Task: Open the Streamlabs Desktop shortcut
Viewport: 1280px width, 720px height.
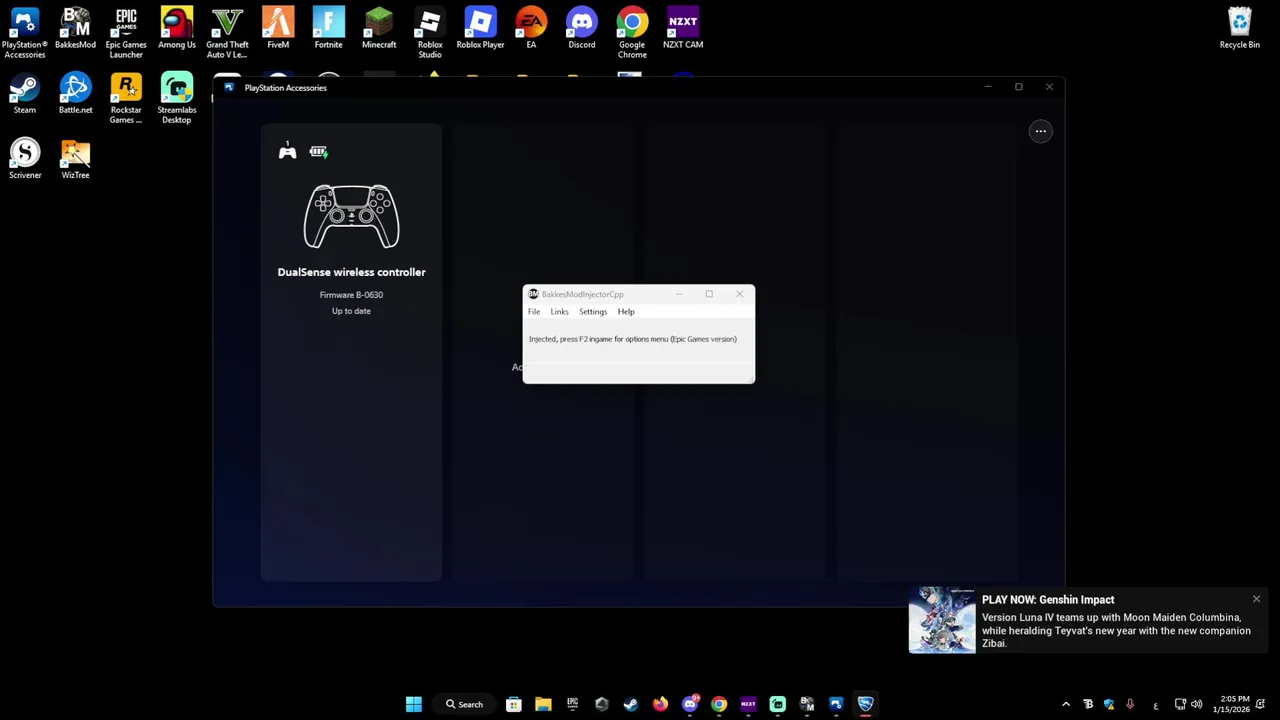Action: tap(176, 98)
